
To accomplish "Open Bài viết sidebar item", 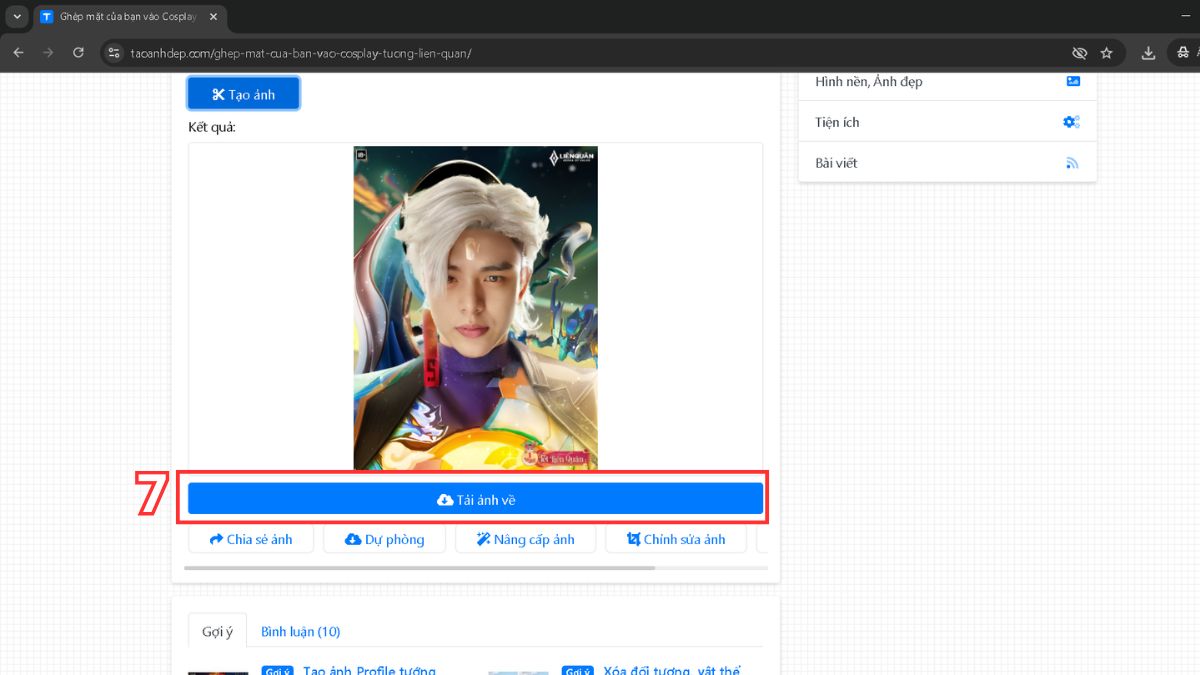I will (947, 162).
